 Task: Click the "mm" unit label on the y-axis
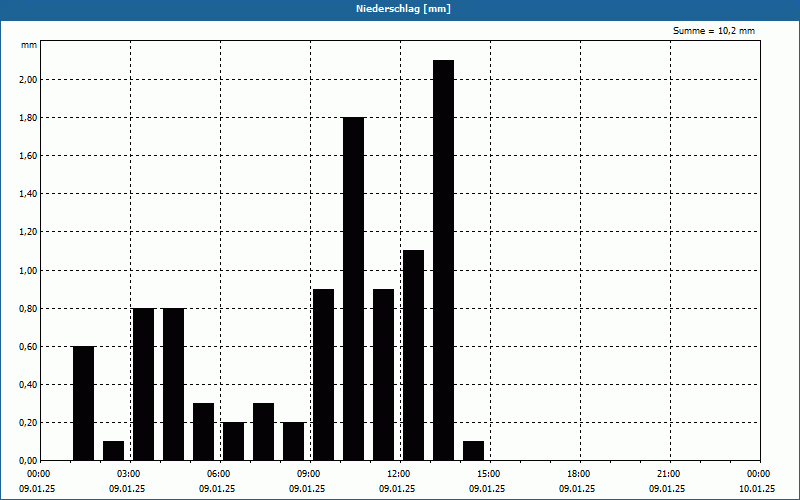click(29, 45)
